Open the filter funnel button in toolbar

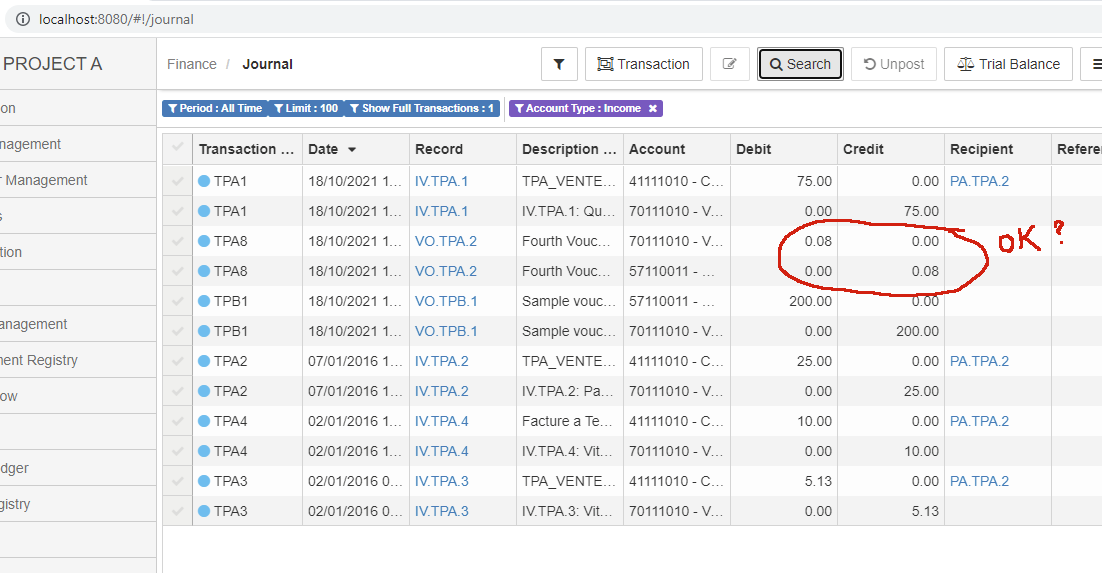(x=559, y=64)
